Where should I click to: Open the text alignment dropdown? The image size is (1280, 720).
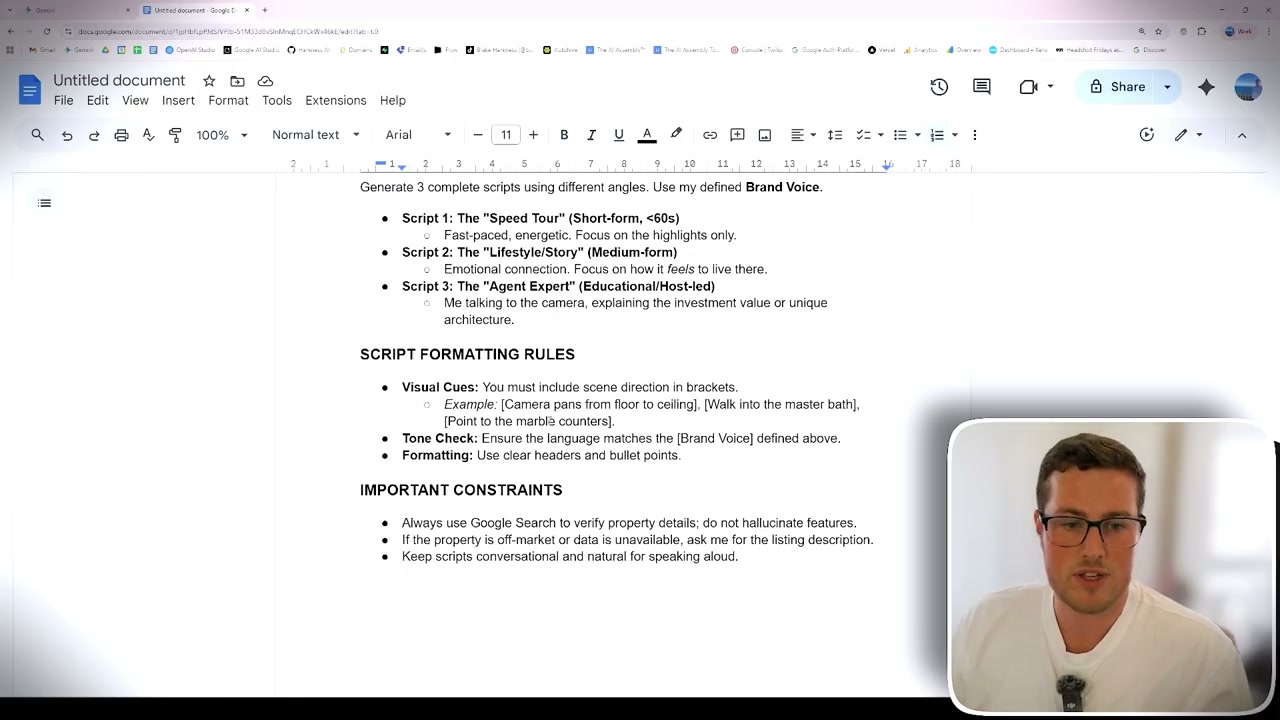pos(803,135)
